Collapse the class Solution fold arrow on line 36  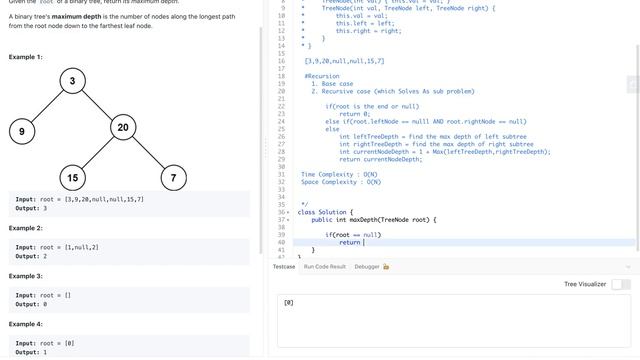tap(288, 212)
